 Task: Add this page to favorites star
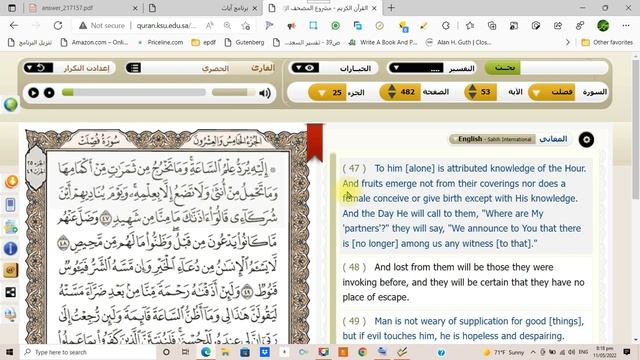(x=246, y=25)
